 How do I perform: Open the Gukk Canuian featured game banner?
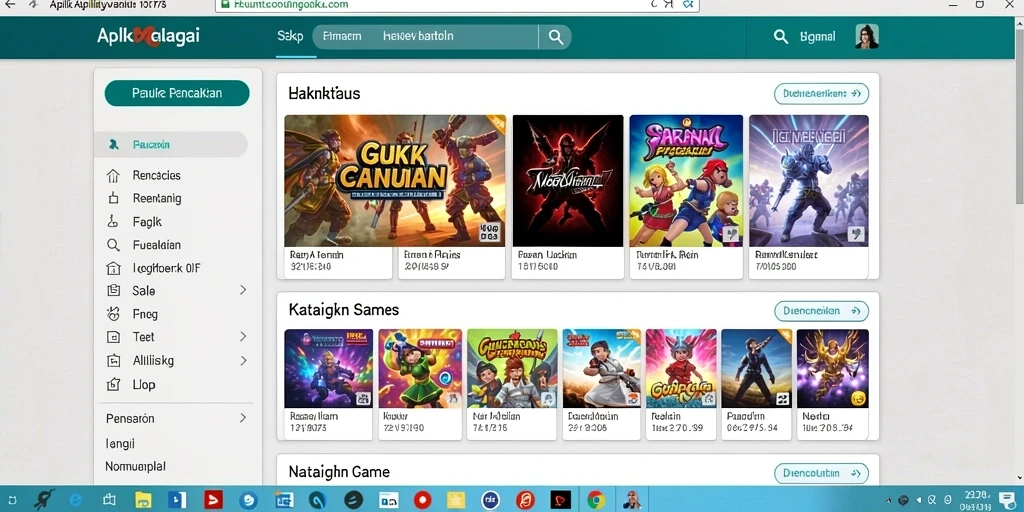pyautogui.click(x=394, y=181)
